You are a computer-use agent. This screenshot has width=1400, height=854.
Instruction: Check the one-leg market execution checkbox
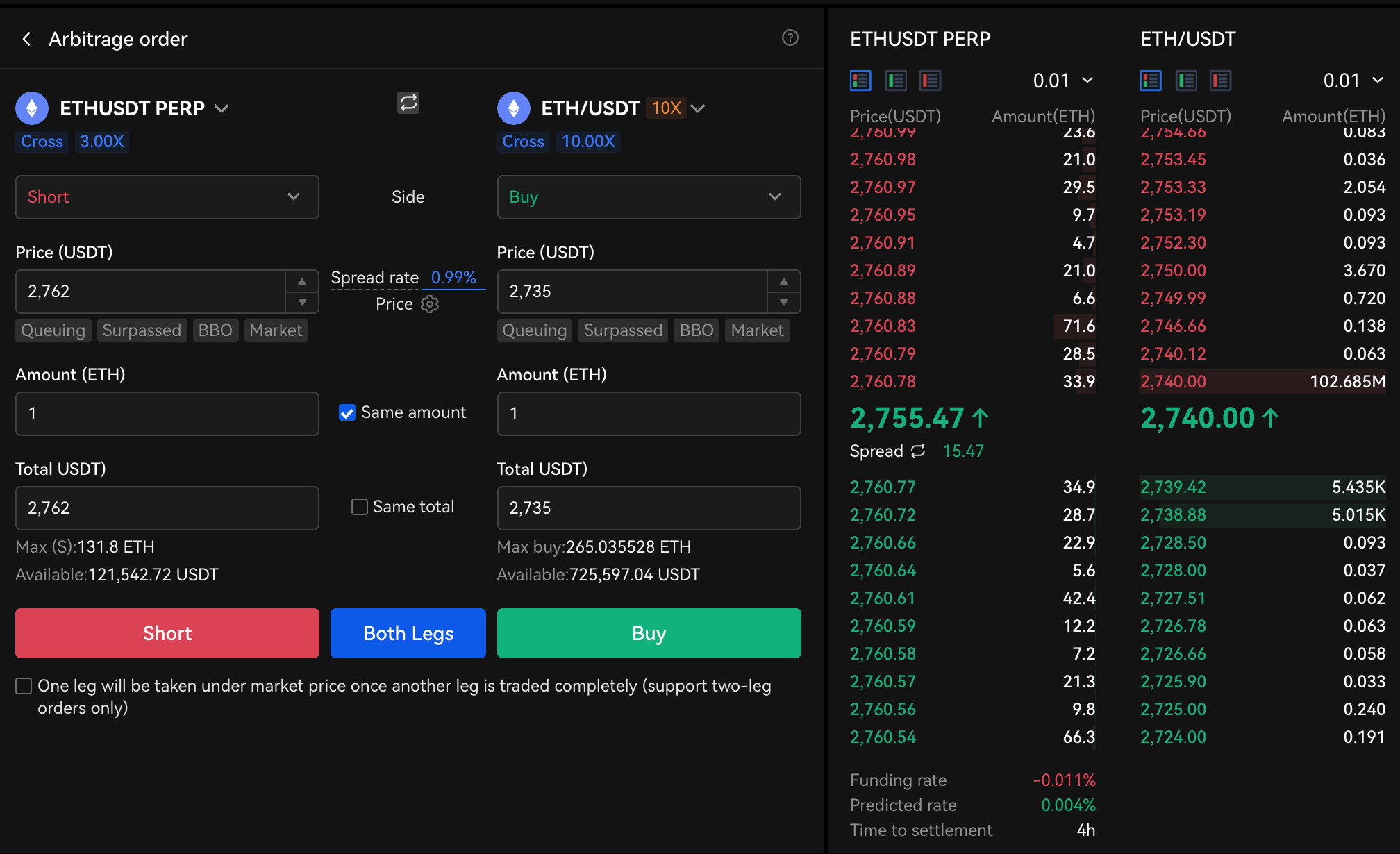23,685
